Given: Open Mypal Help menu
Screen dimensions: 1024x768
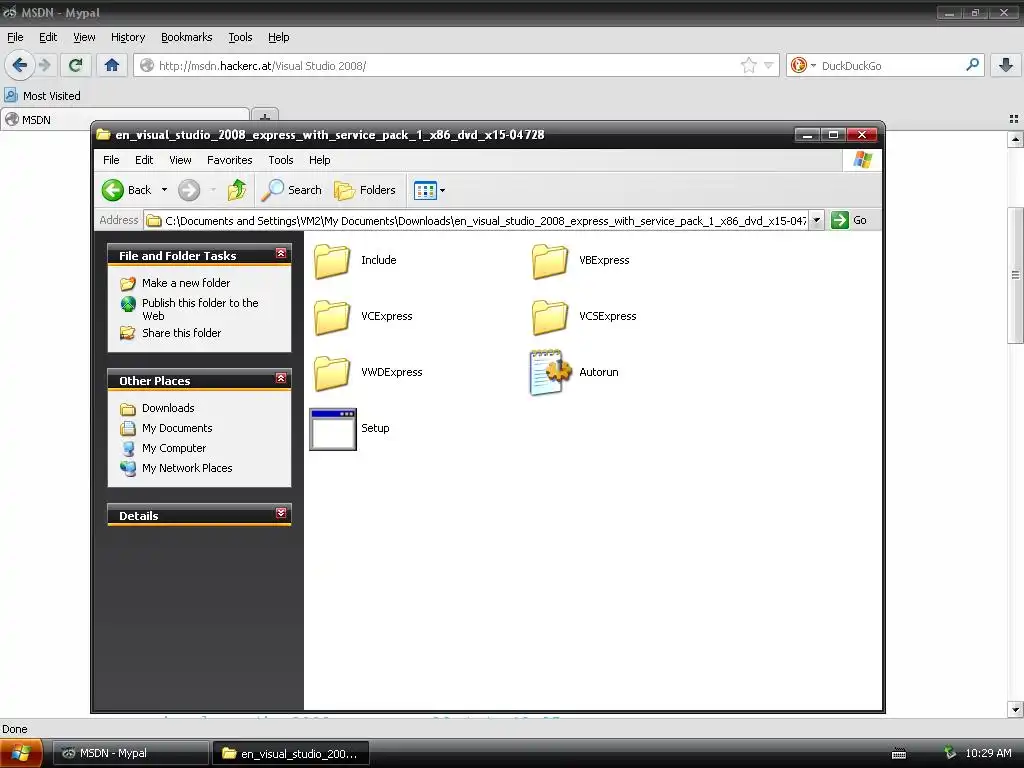Looking at the screenshot, I should 278,37.
